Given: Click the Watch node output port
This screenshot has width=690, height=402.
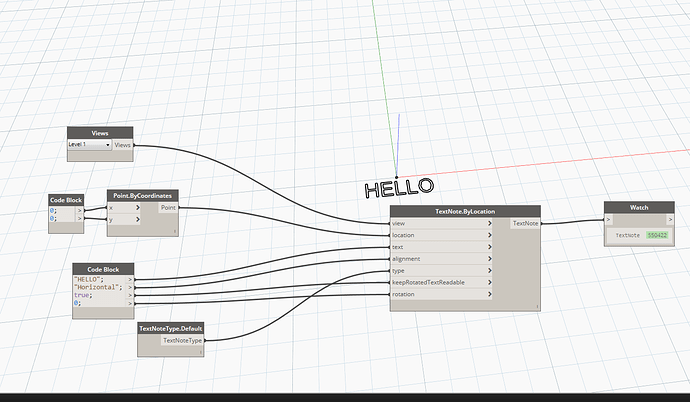Looking at the screenshot, I should click(x=670, y=219).
